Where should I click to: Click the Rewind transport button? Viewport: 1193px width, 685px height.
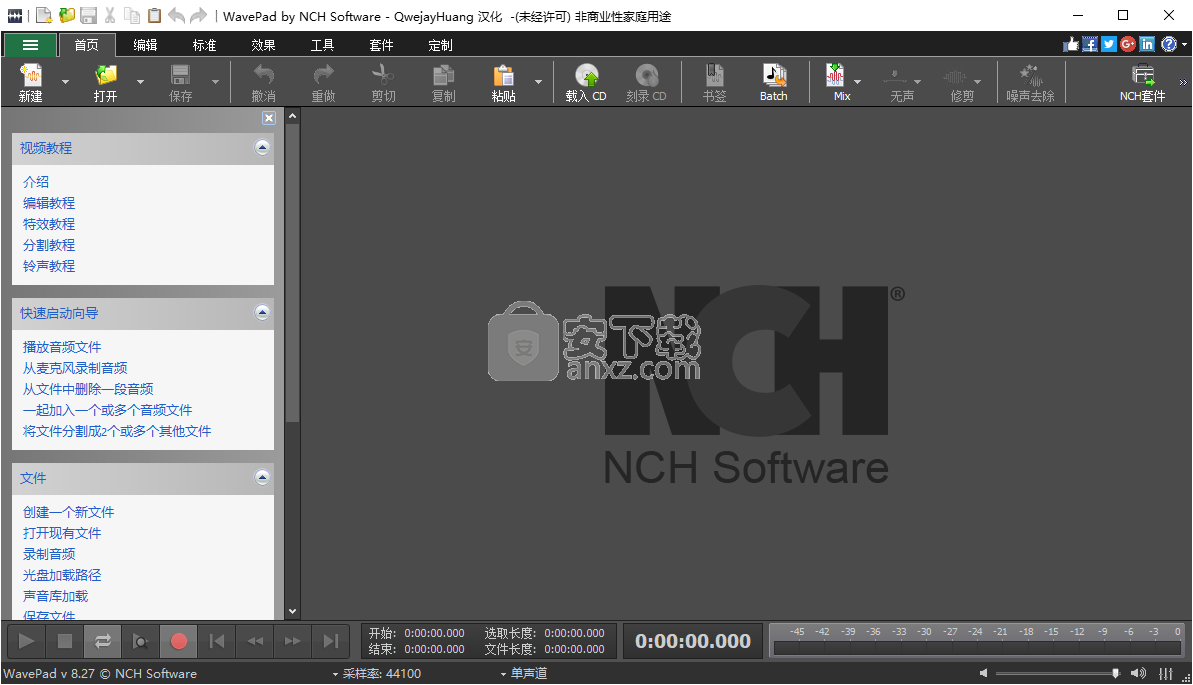click(255, 641)
